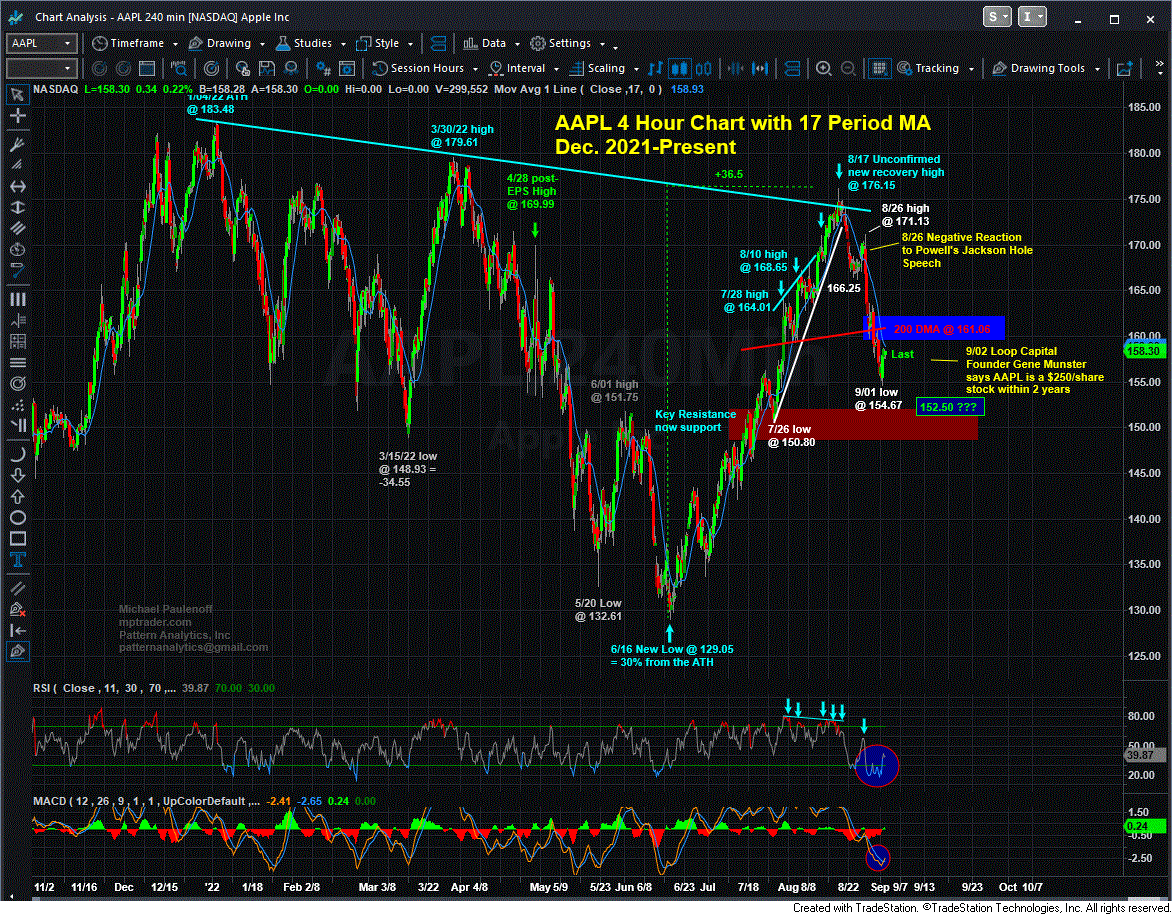Click the dark red support zone rectangle
1172x914 pixels.
[x=853, y=424]
